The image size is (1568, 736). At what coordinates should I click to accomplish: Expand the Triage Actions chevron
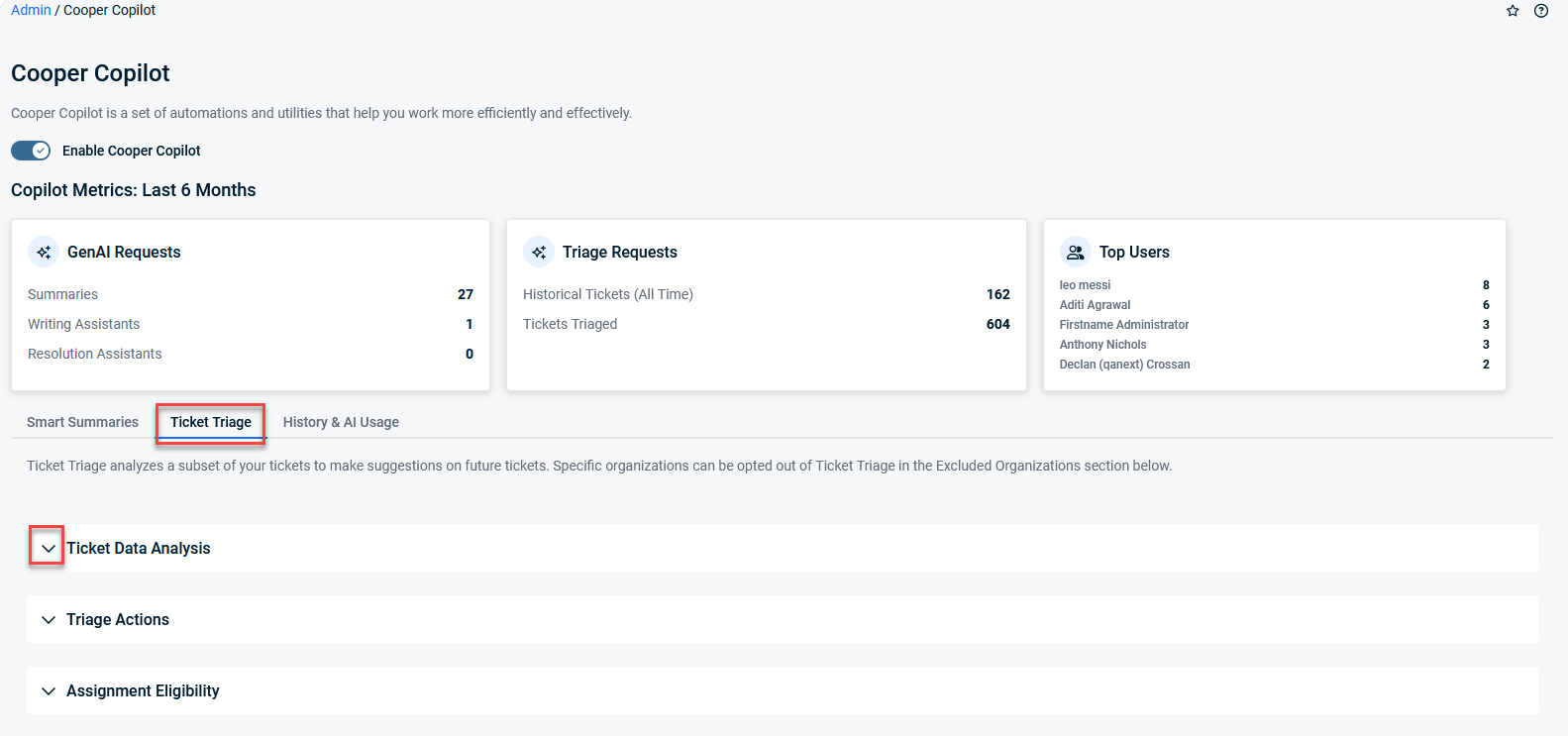[48, 620]
